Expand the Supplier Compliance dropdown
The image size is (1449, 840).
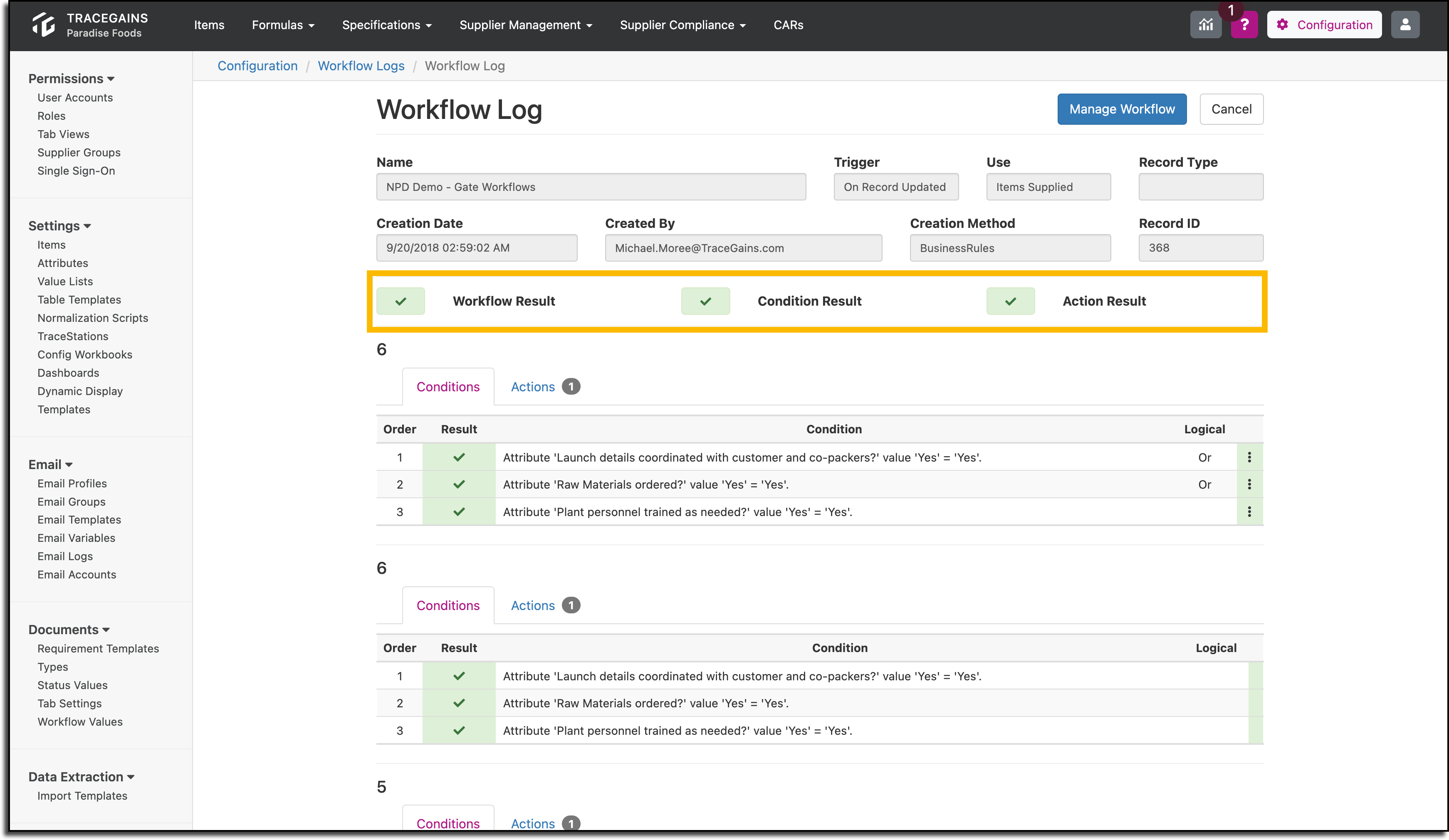tap(682, 25)
